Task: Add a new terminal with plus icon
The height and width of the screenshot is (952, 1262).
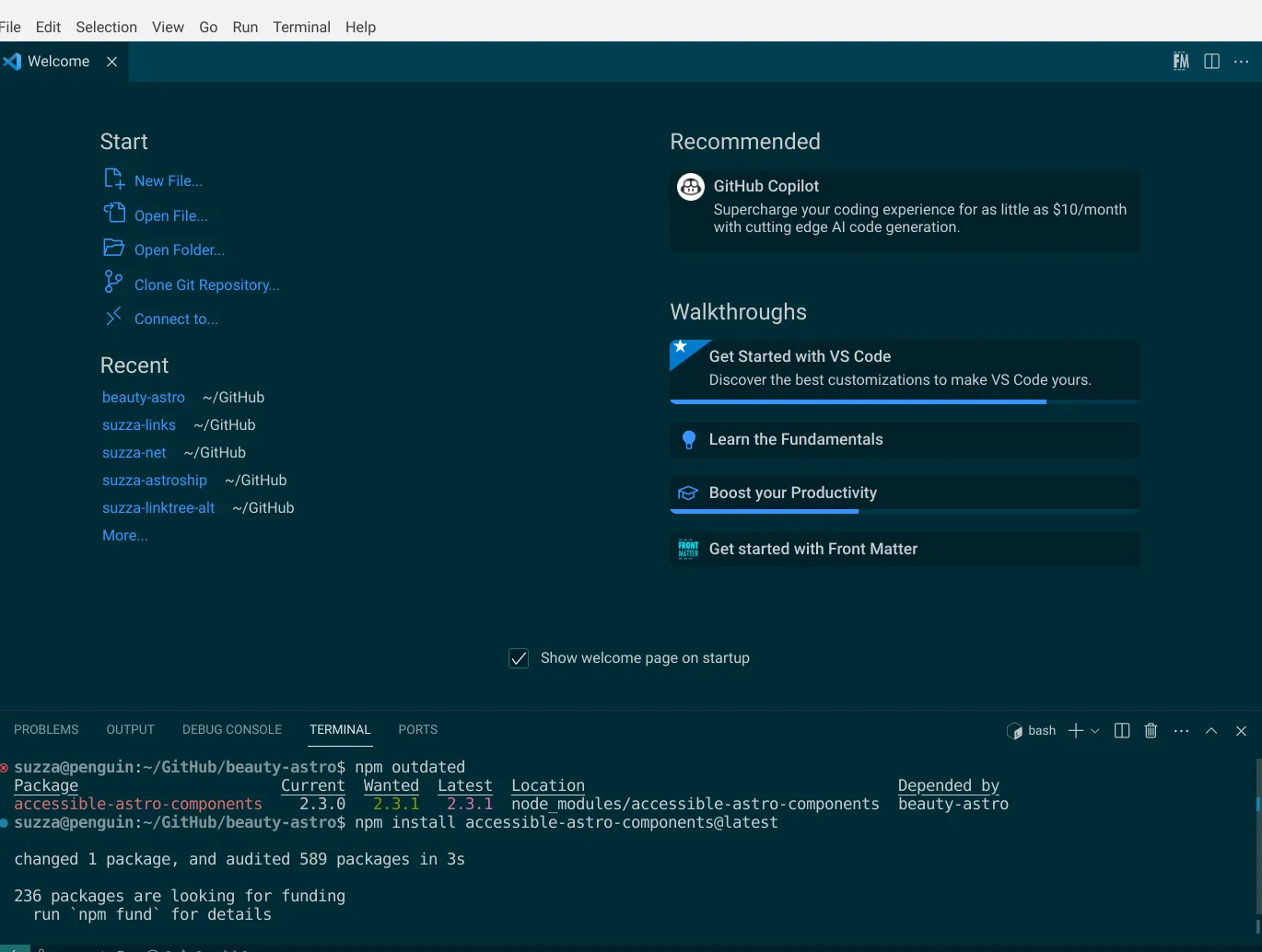Action: coord(1075,731)
